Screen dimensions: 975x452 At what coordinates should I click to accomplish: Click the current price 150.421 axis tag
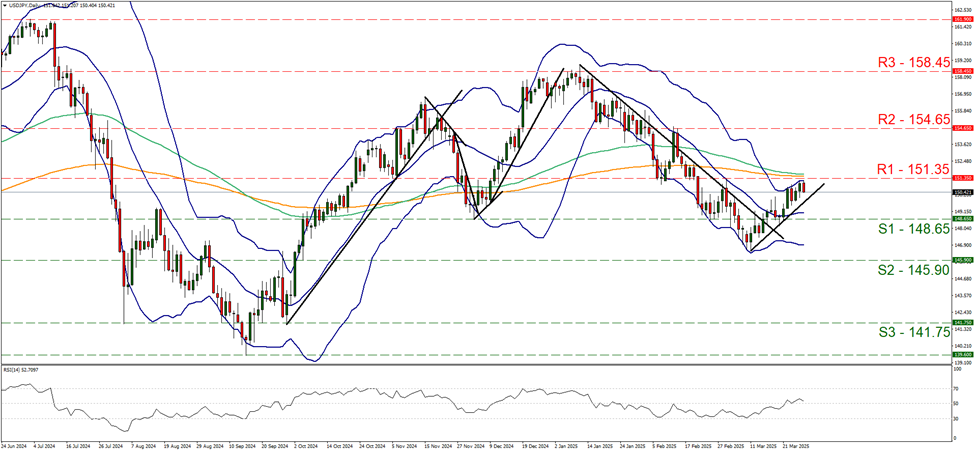coord(959,192)
